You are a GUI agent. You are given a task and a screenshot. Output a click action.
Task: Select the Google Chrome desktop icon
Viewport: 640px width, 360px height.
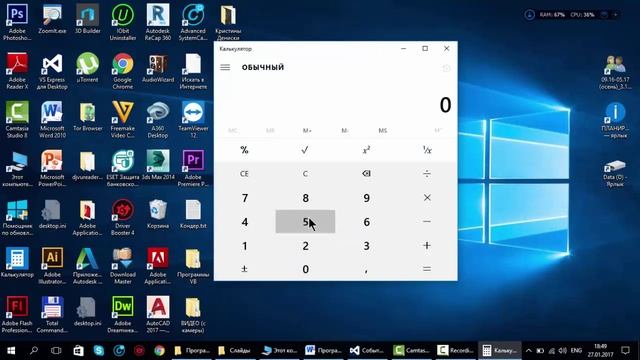pos(123,71)
